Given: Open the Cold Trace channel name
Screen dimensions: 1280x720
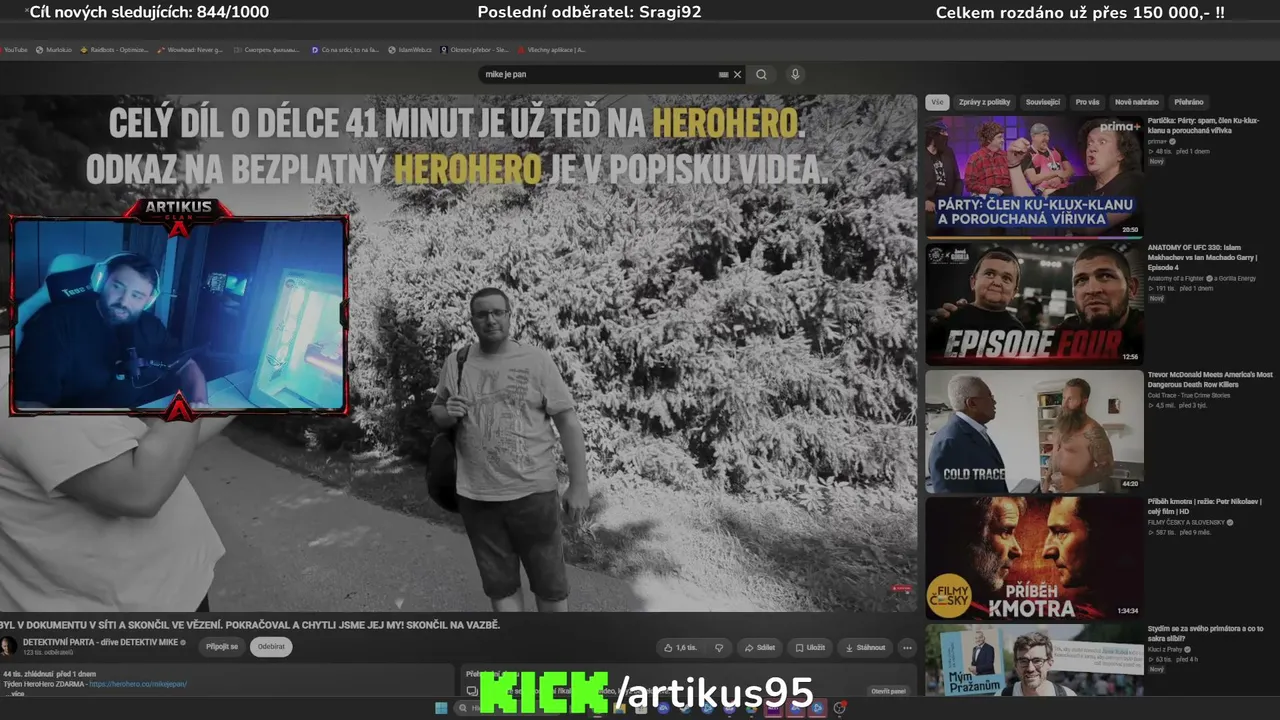Looking at the screenshot, I should point(1189,395).
